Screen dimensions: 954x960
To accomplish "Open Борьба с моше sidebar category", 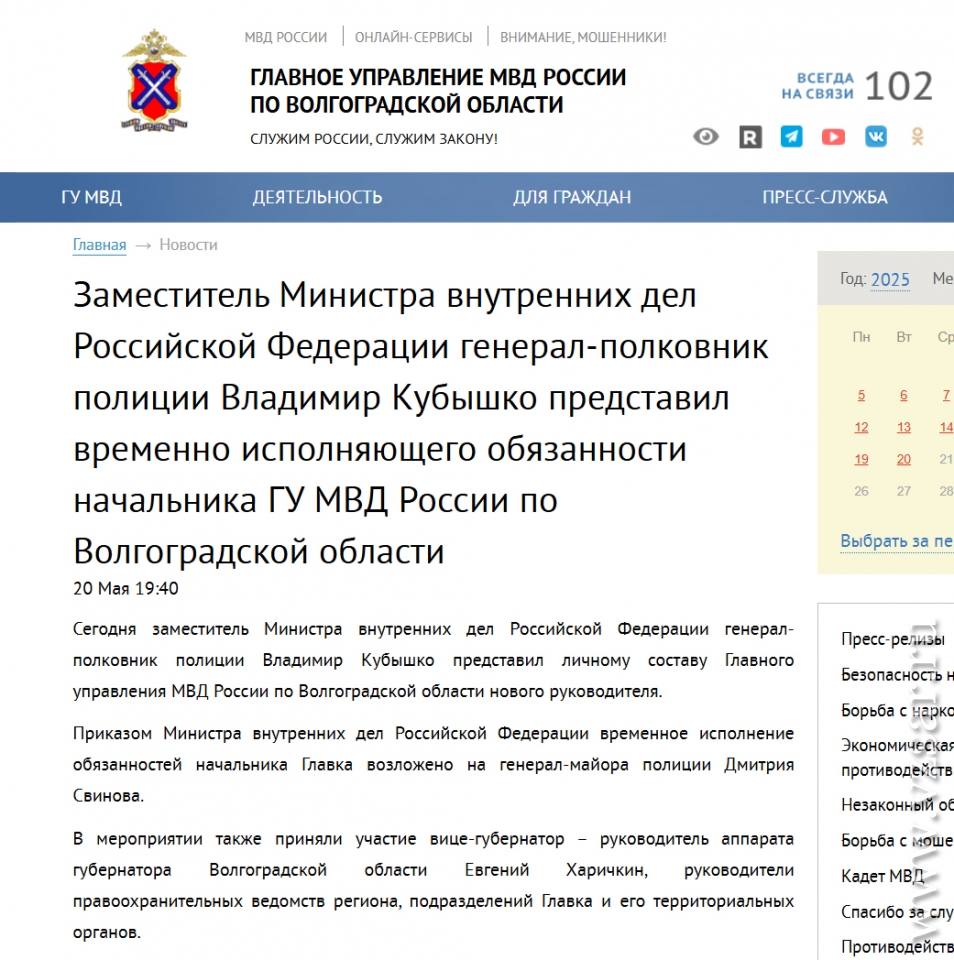I will pos(897,840).
